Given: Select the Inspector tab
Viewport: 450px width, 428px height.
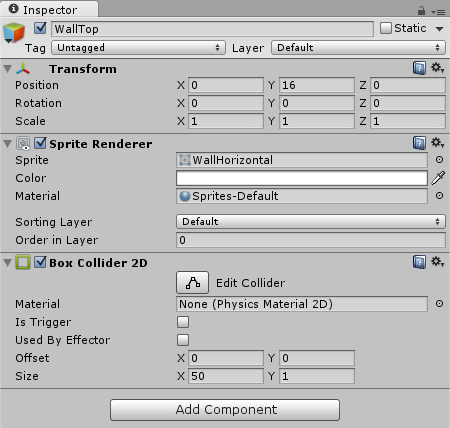Looking at the screenshot, I should click(x=49, y=9).
